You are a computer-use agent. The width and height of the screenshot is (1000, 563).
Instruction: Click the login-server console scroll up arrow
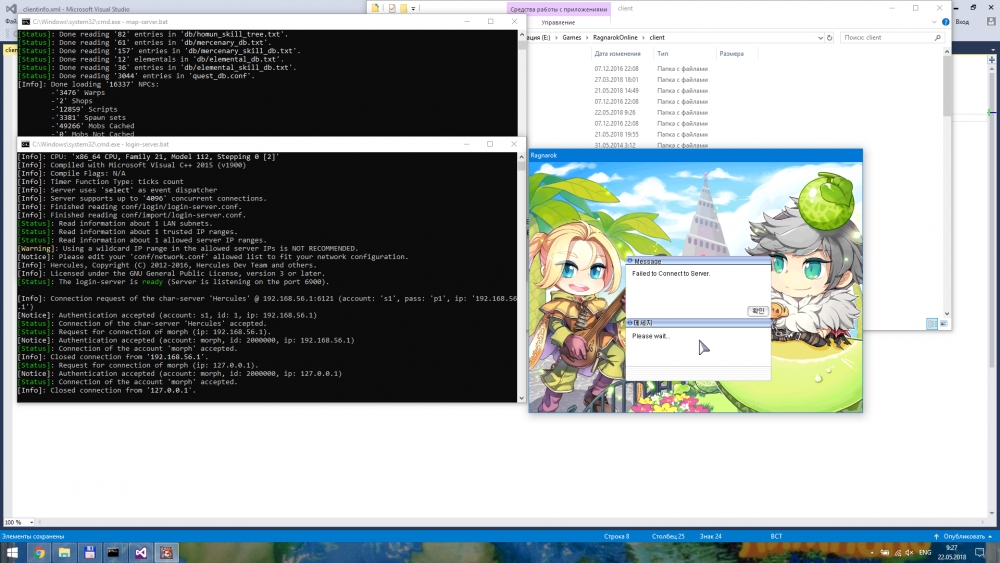(x=522, y=156)
